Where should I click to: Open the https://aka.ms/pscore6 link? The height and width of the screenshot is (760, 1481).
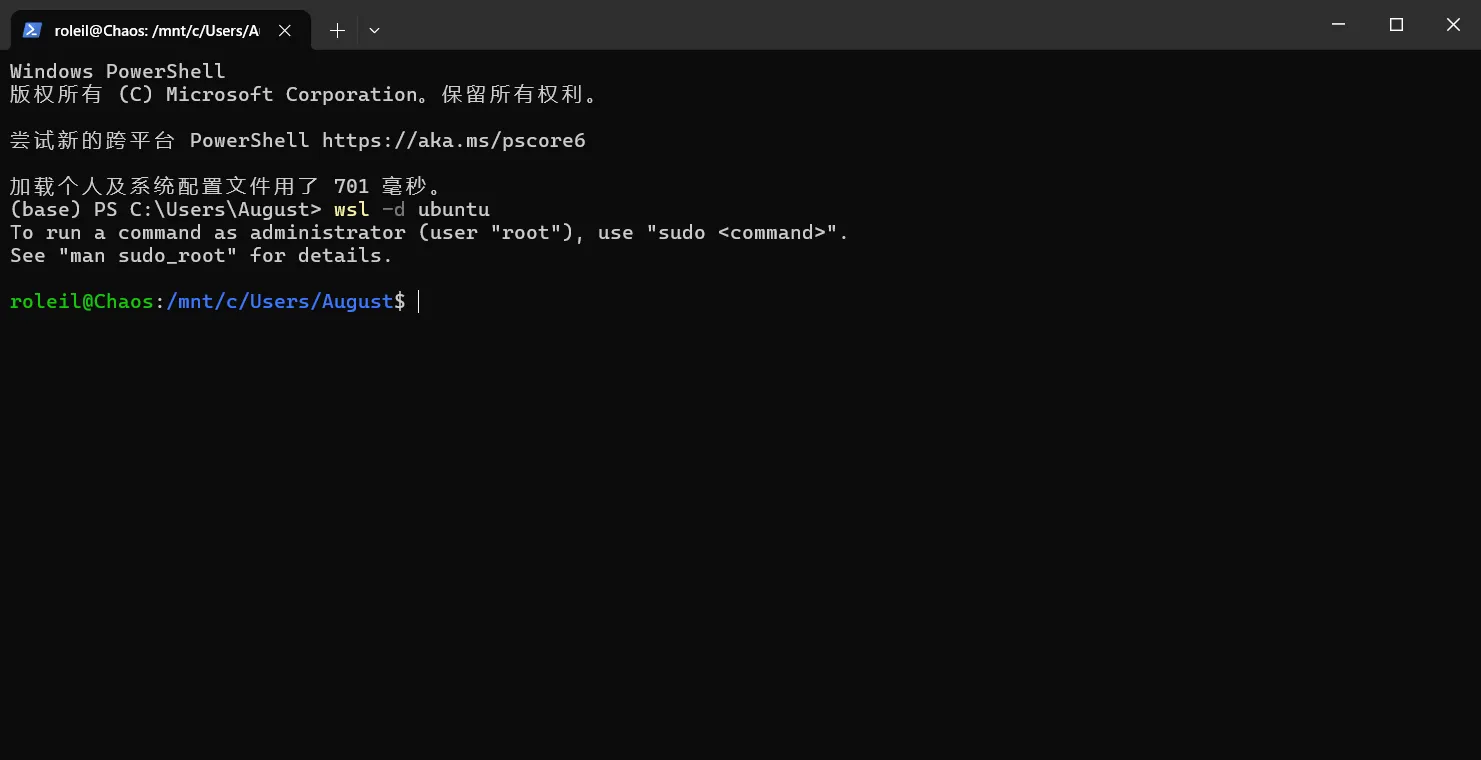pyautogui.click(x=453, y=140)
